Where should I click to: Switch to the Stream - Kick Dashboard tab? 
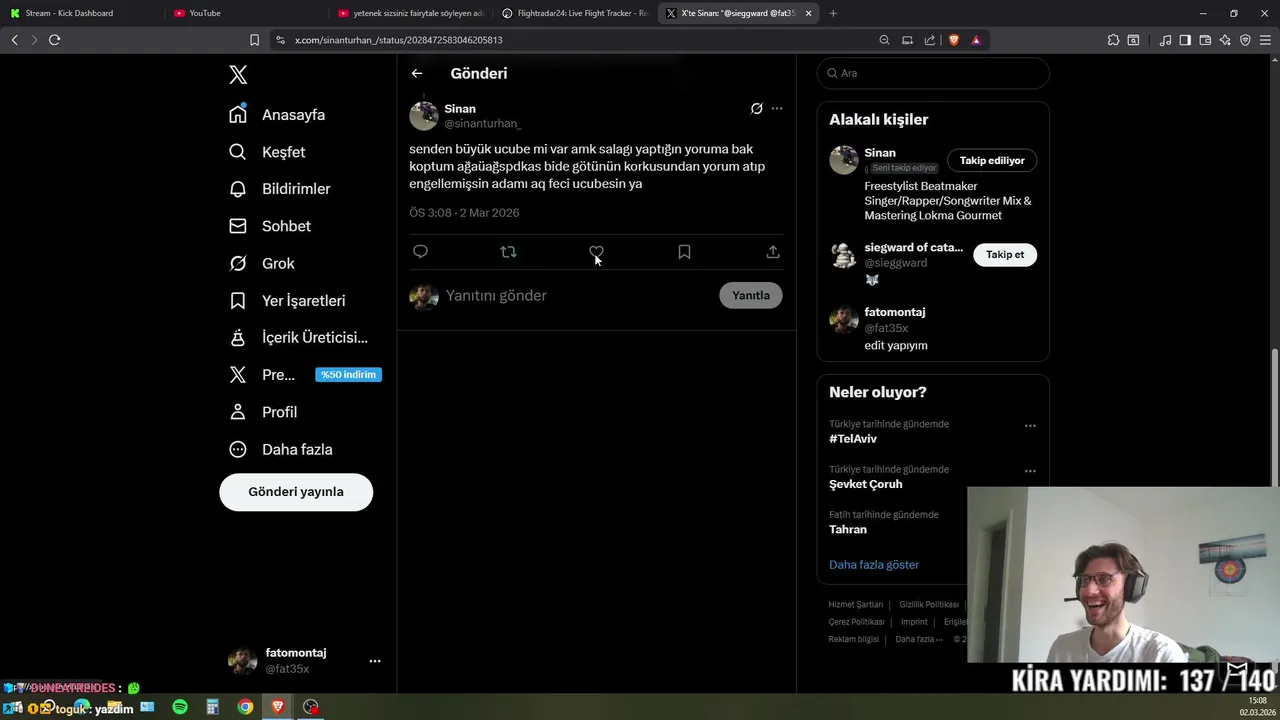82,13
